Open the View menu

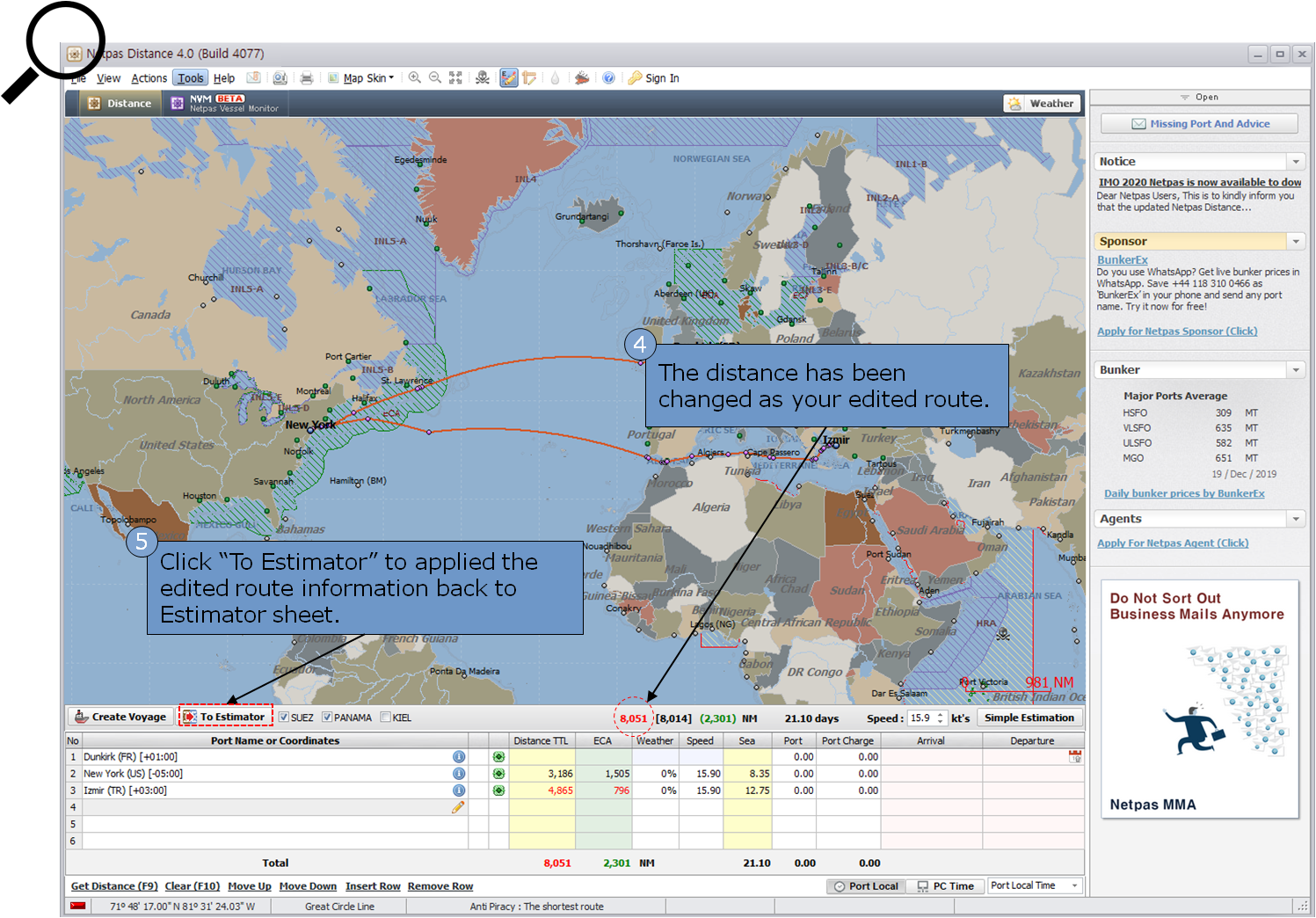108,78
